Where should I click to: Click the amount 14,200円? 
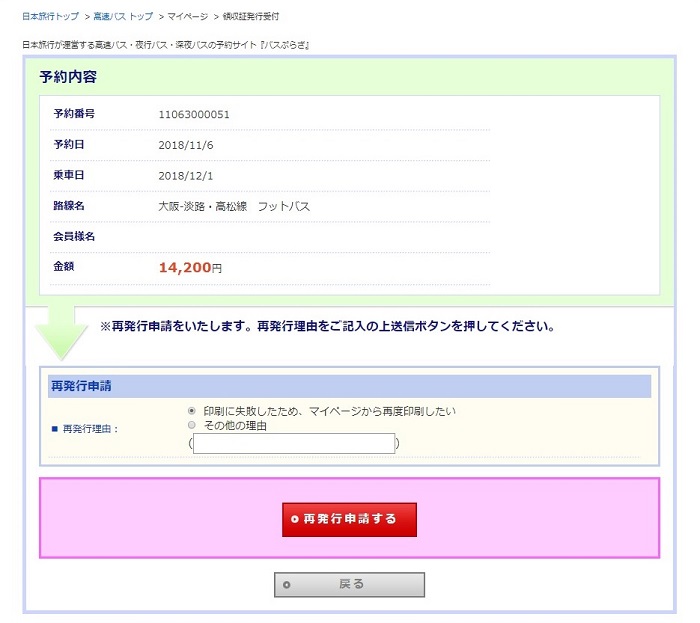(x=190, y=268)
